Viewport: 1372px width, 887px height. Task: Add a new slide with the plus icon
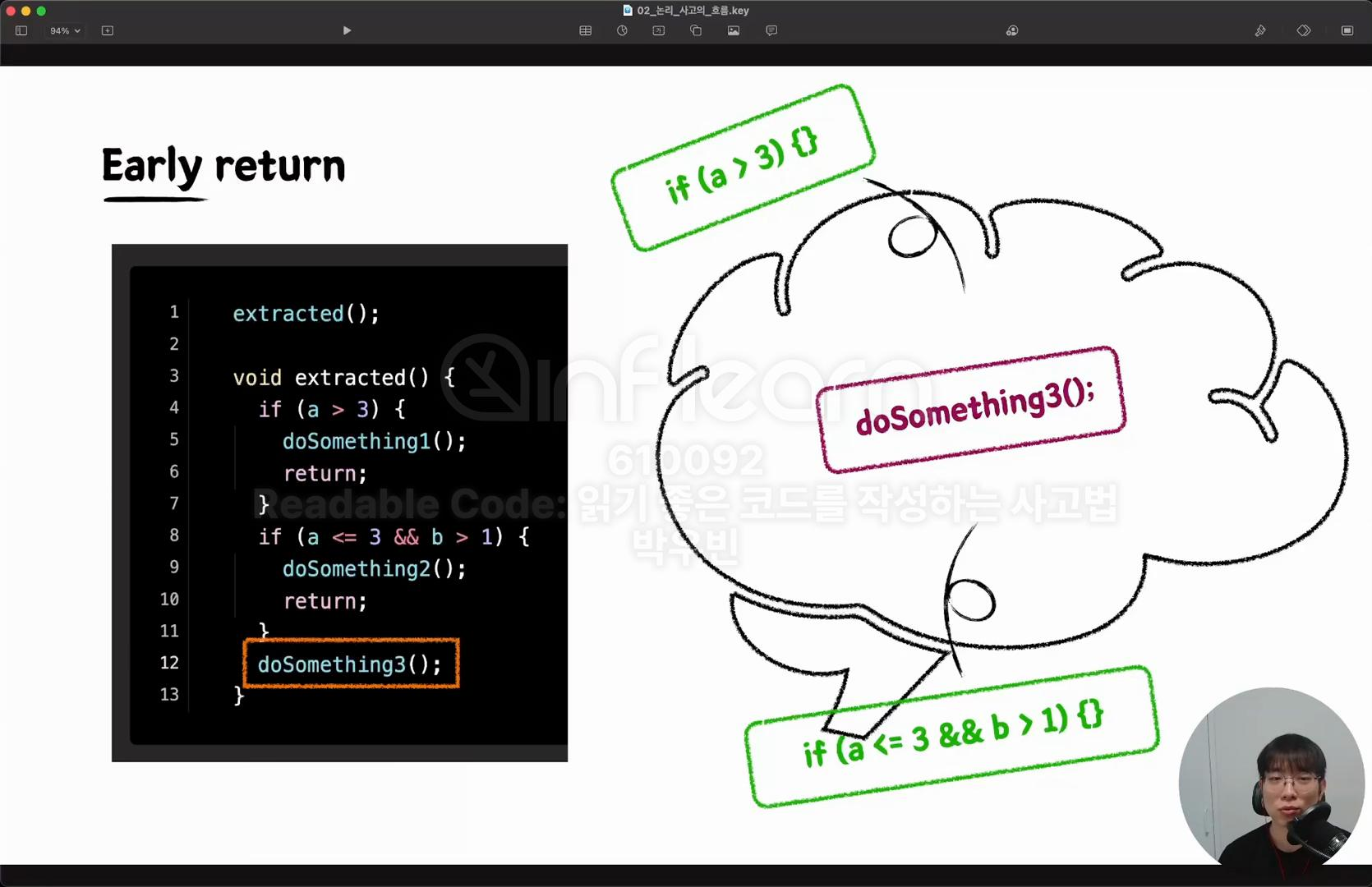tap(108, 30)
